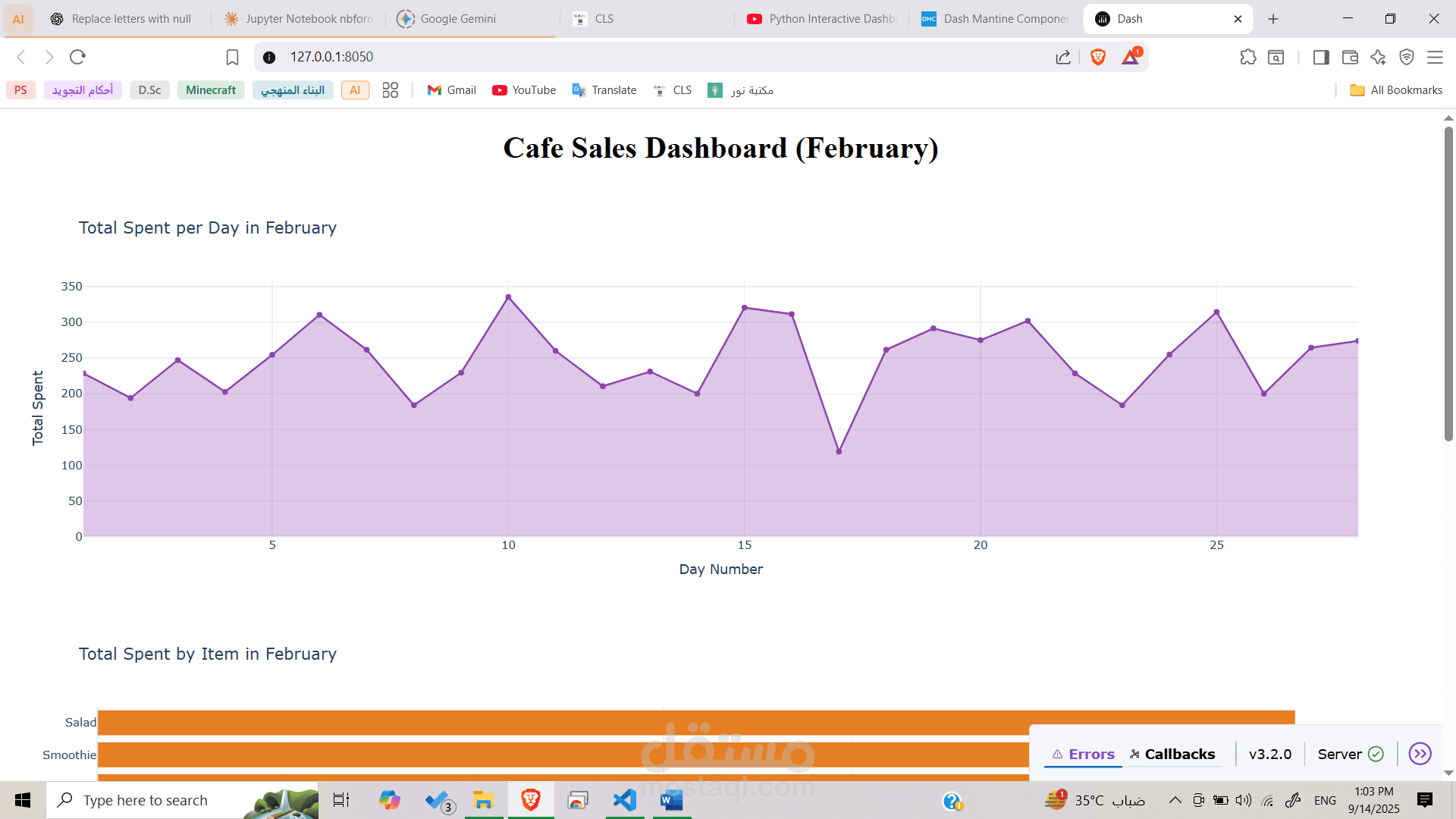Open the YouTube bookmark

tap(524, 90)
